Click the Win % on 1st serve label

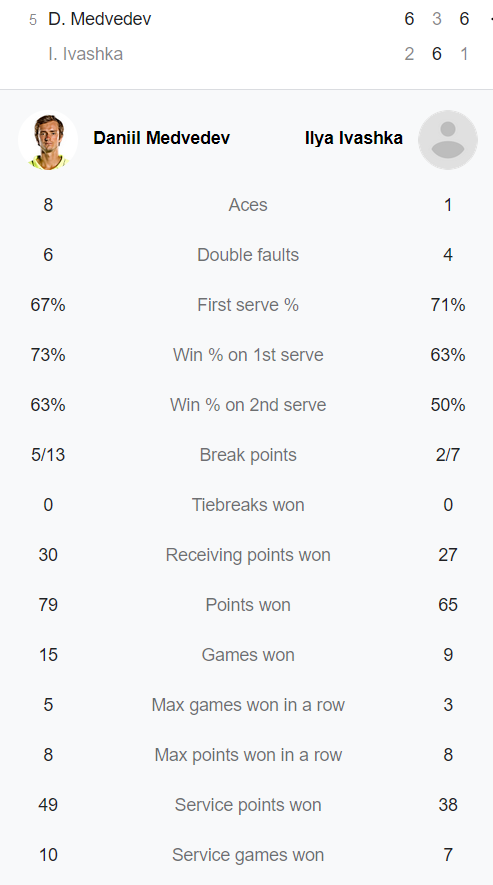[248, 354]
